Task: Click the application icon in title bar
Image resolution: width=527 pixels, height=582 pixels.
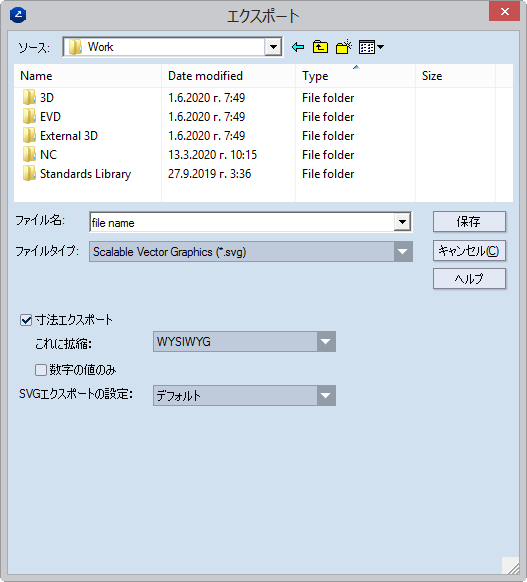Action: coord(18,15)
